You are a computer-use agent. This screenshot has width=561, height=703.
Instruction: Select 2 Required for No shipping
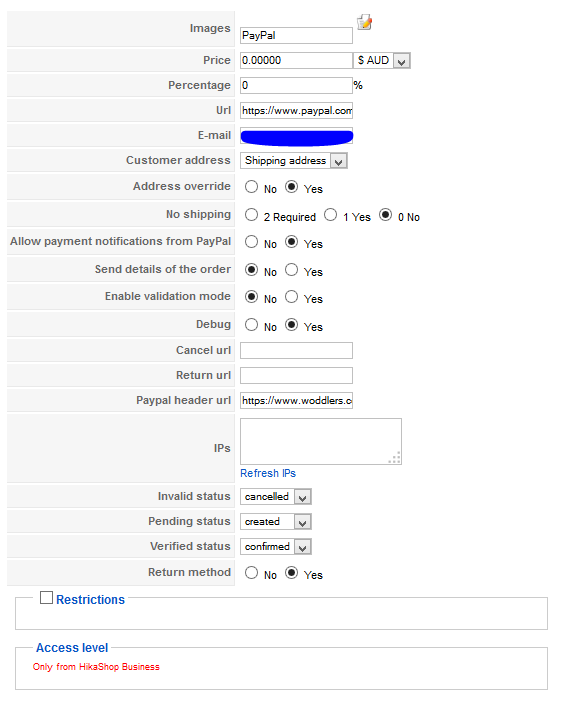(252, 215)
